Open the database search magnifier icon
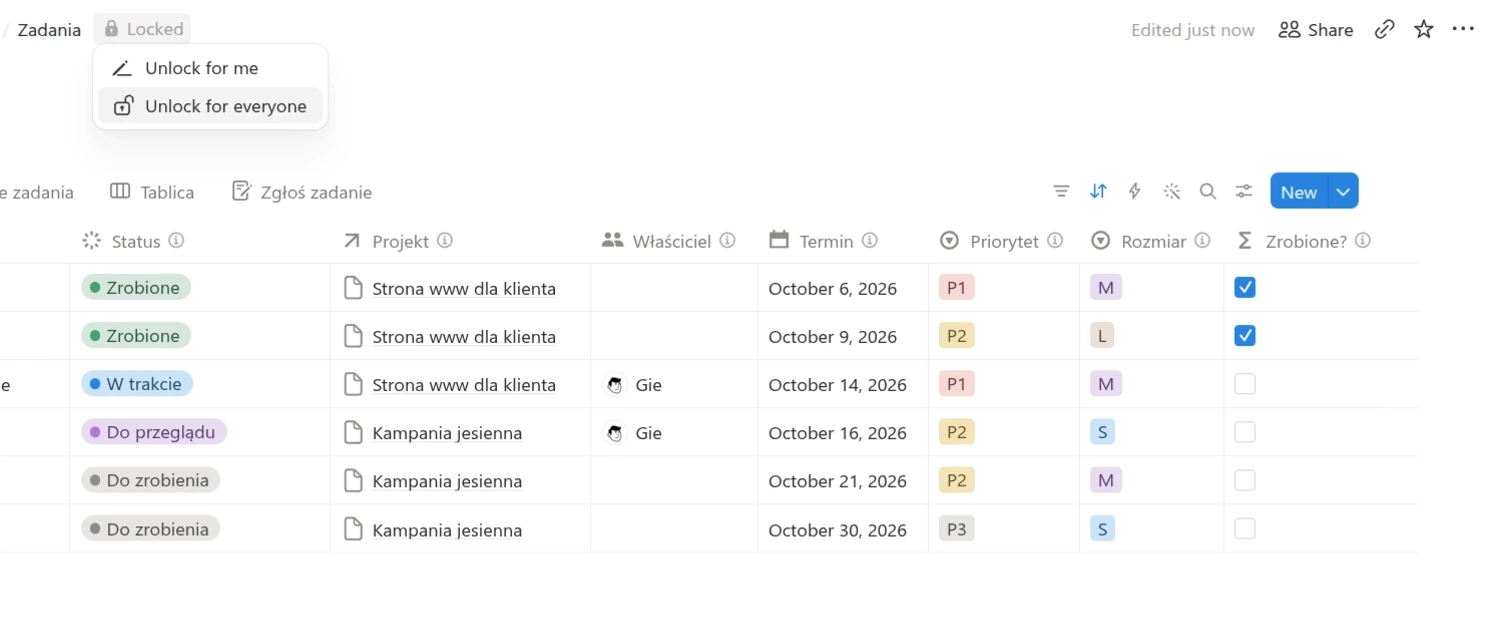 [x=1208, y=191]
